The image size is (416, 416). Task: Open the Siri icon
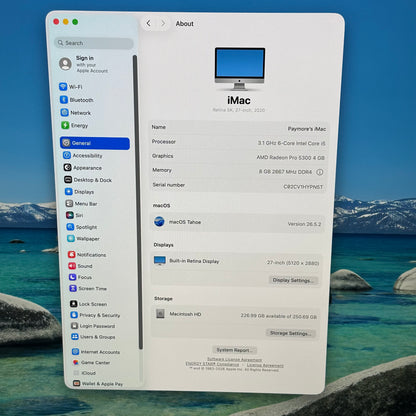70,215
